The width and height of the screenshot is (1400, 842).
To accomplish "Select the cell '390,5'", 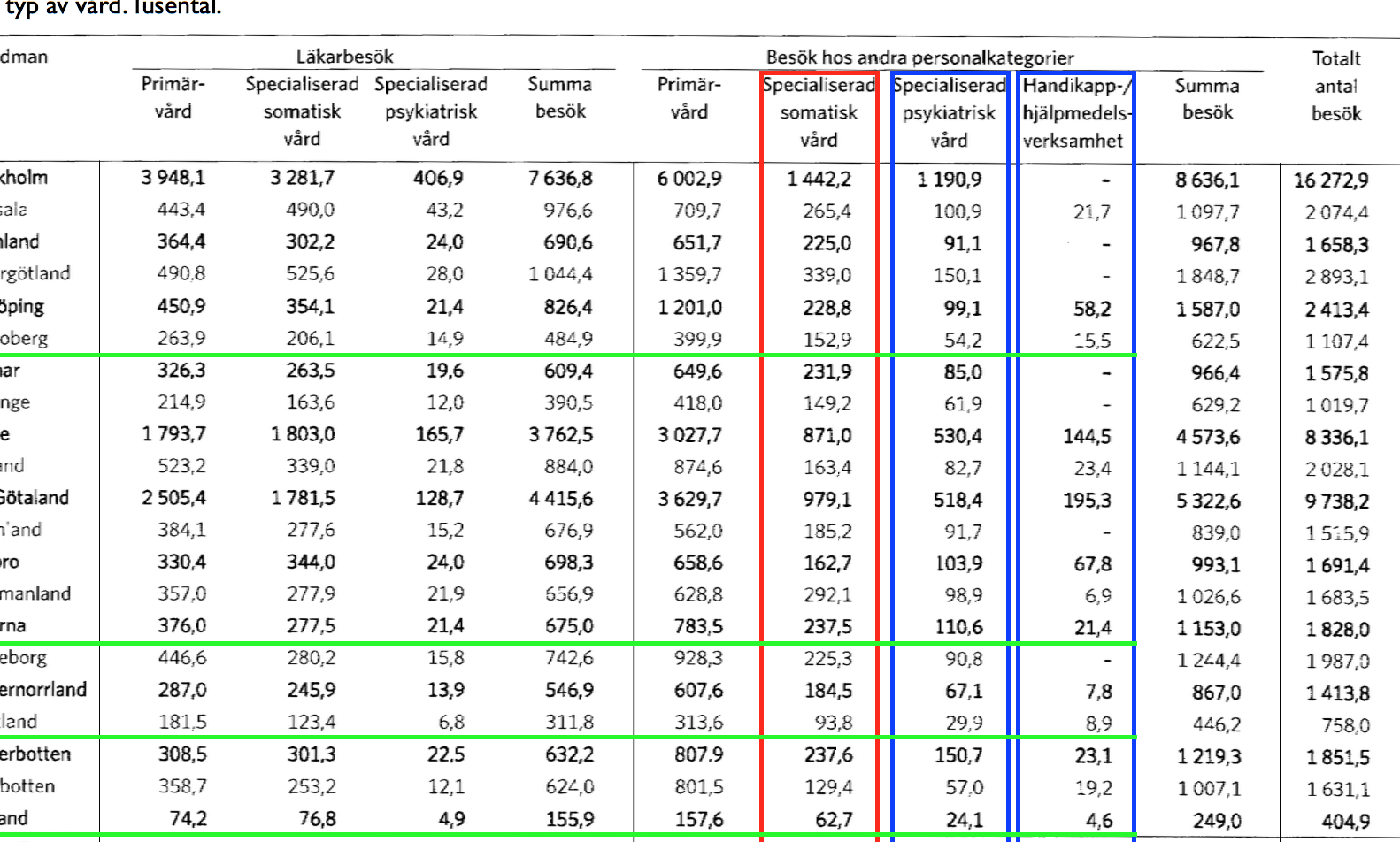I will click(x=568, y=402).
